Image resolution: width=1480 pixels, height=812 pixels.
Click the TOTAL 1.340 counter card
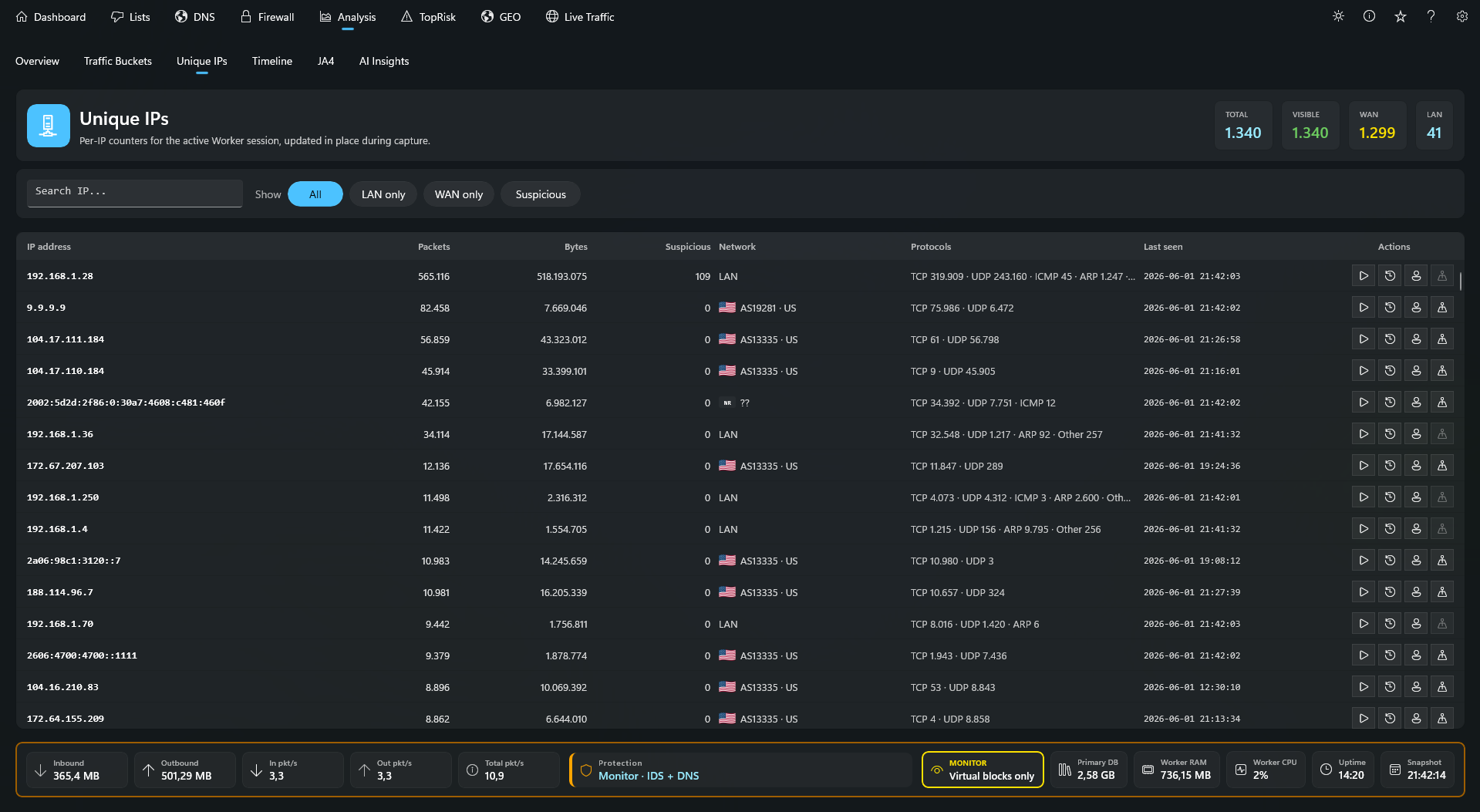tap(1243, 125)
